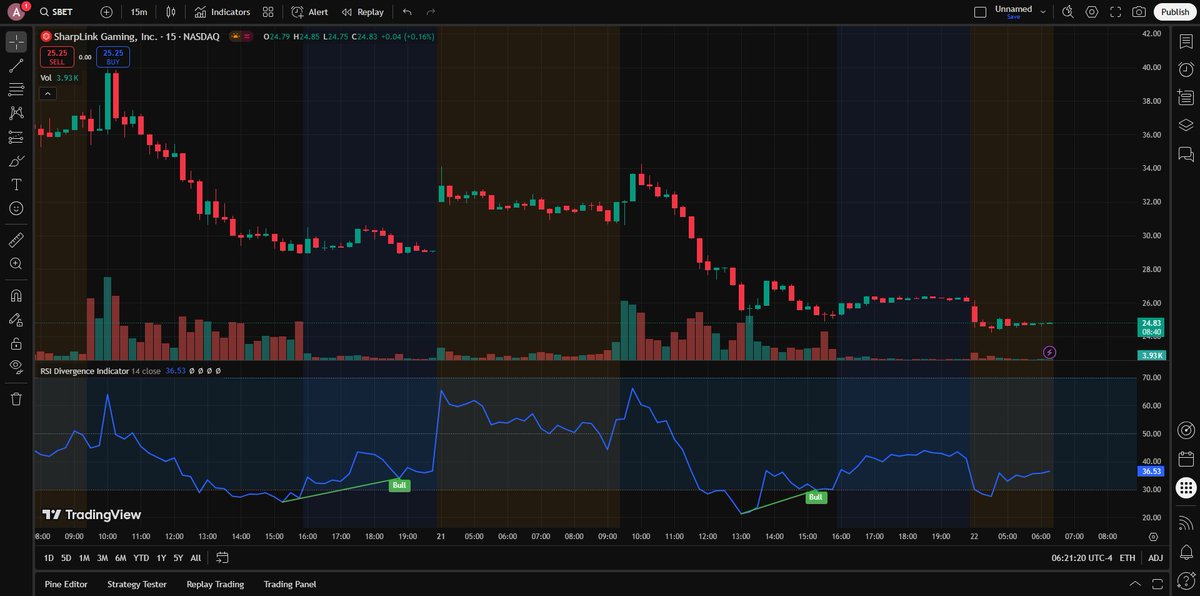Image resolution: width=1200 pixels, height=596 pixels.
Task: Redo the last chart action
Action: coord(431,12)
